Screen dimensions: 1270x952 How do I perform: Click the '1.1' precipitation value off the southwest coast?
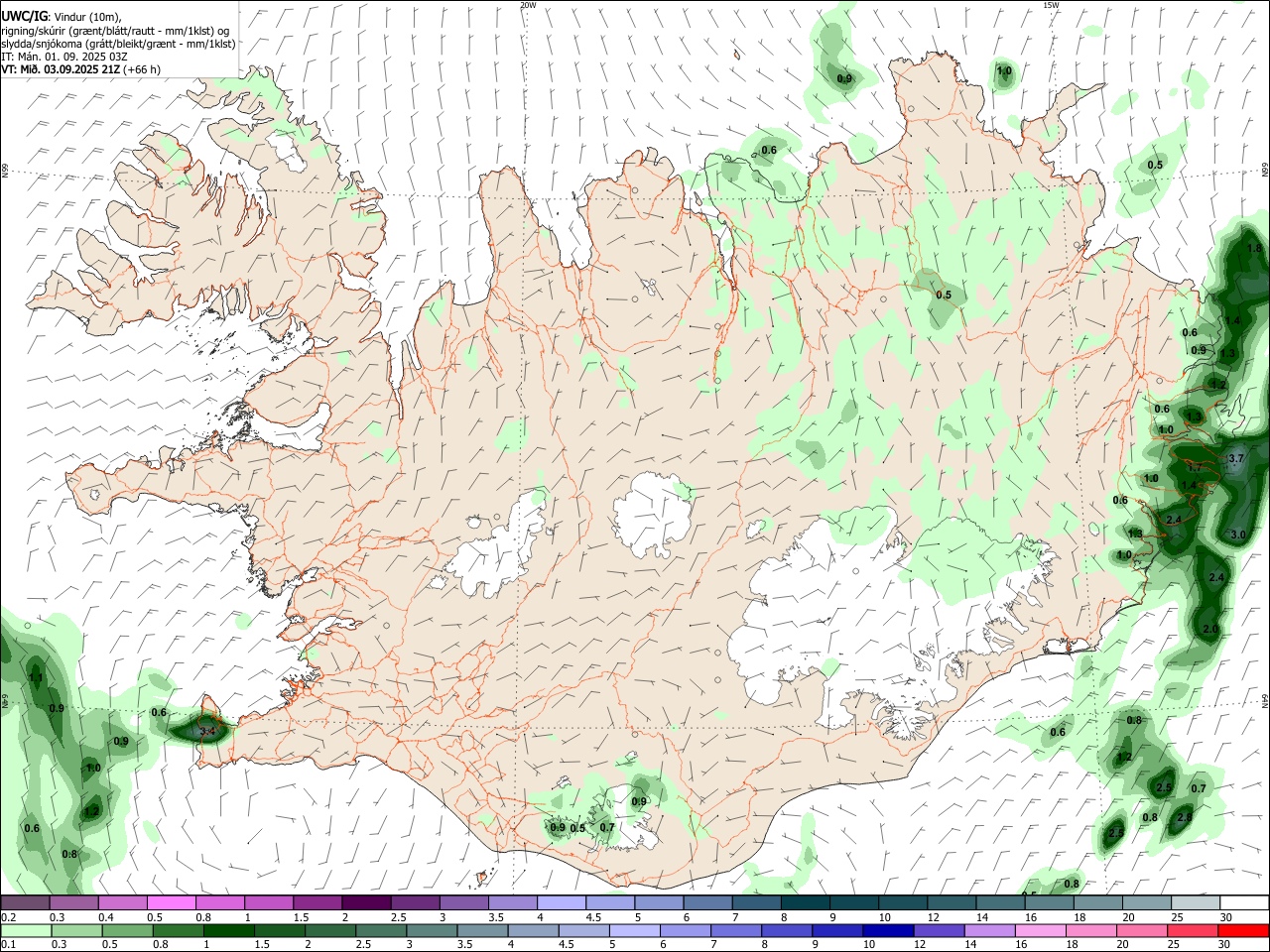(x=36, y=678)
